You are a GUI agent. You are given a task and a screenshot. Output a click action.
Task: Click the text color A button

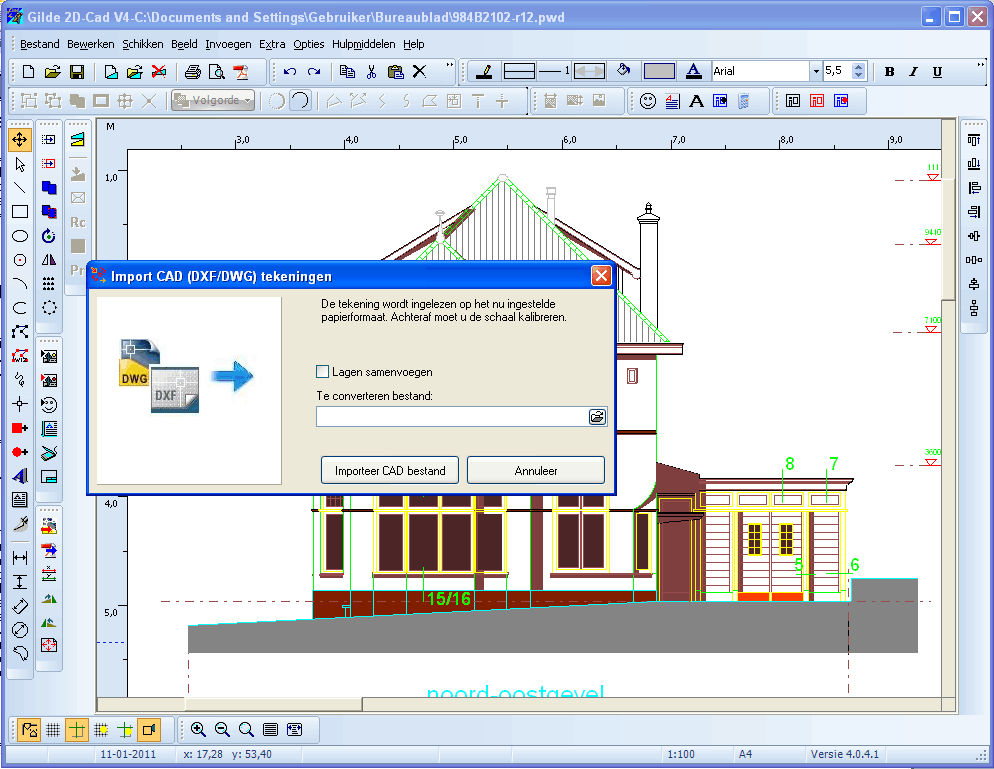coord(694,72)
